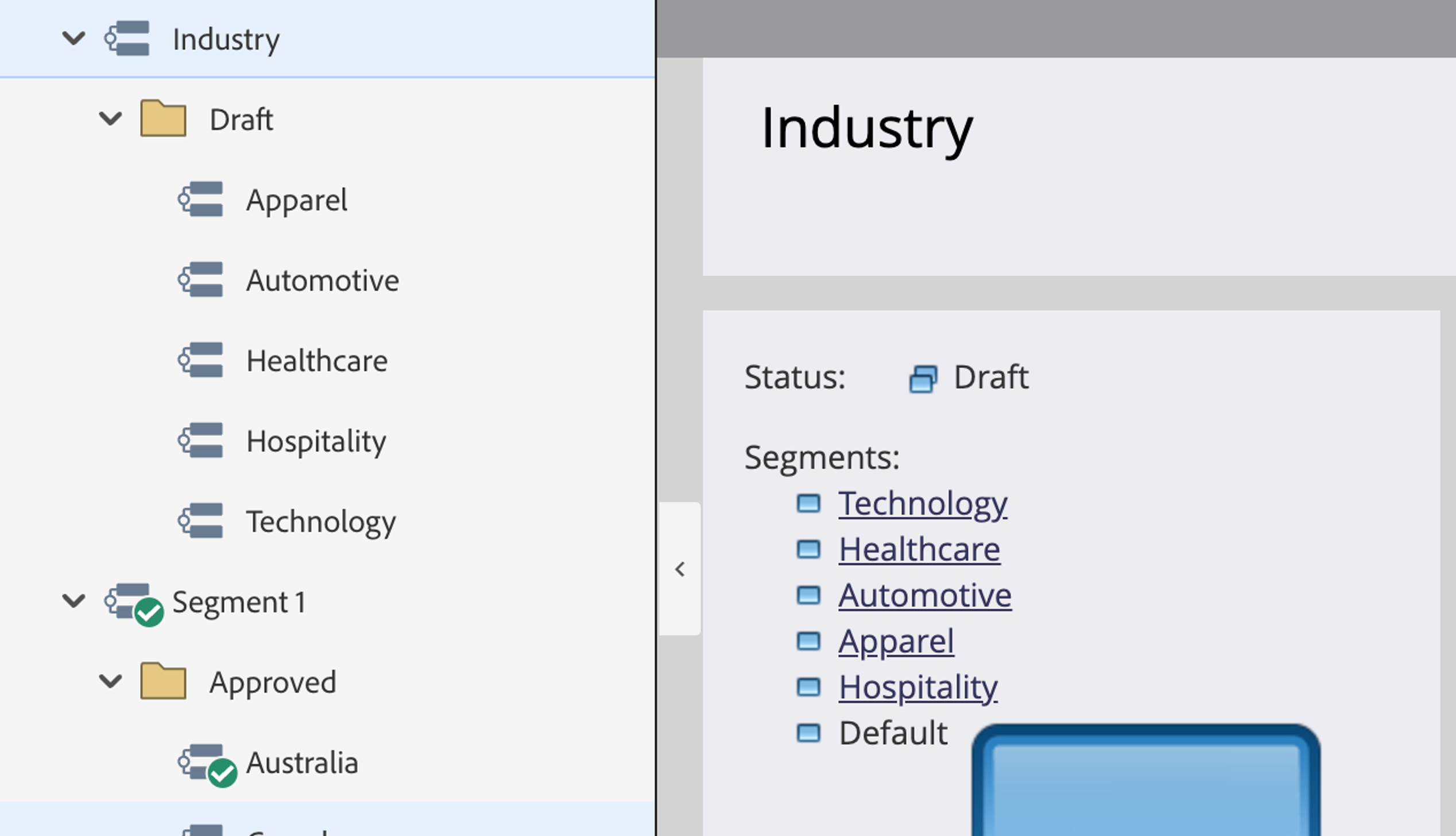Collapse the Draft folder chevron
The height and width of the screenshot is (836, 1456).
(110, 119)
